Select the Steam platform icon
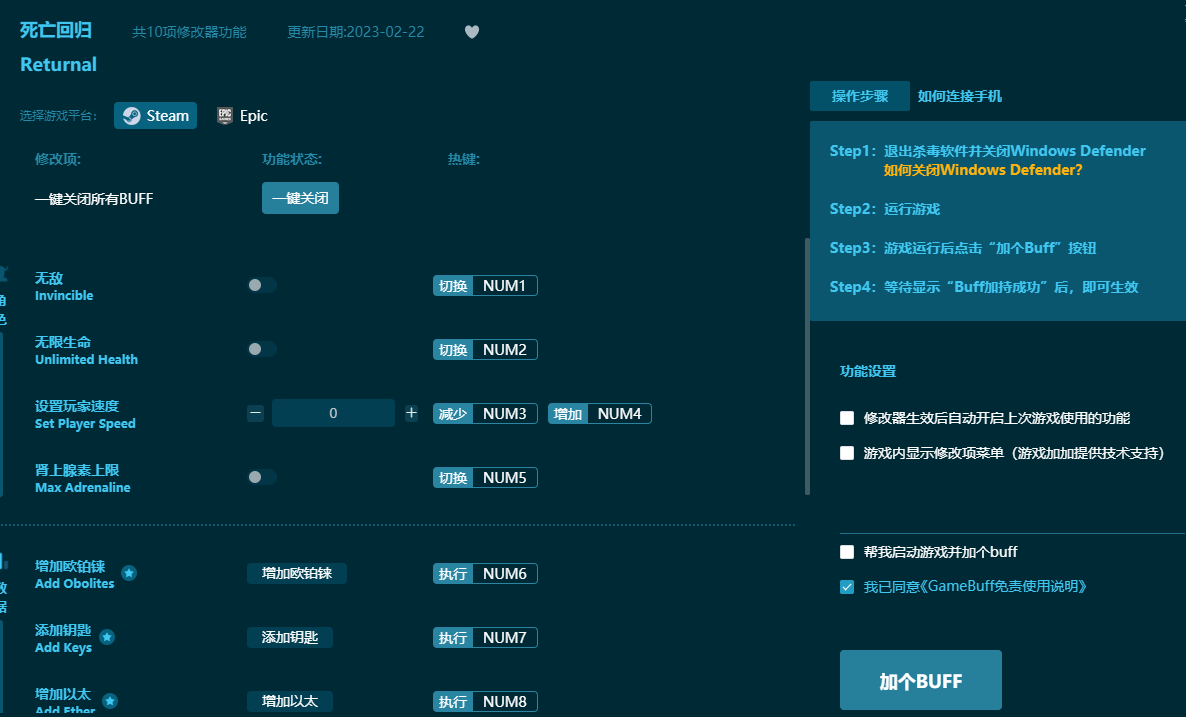Screen dimensions: 1186x717 pos(132,116)
